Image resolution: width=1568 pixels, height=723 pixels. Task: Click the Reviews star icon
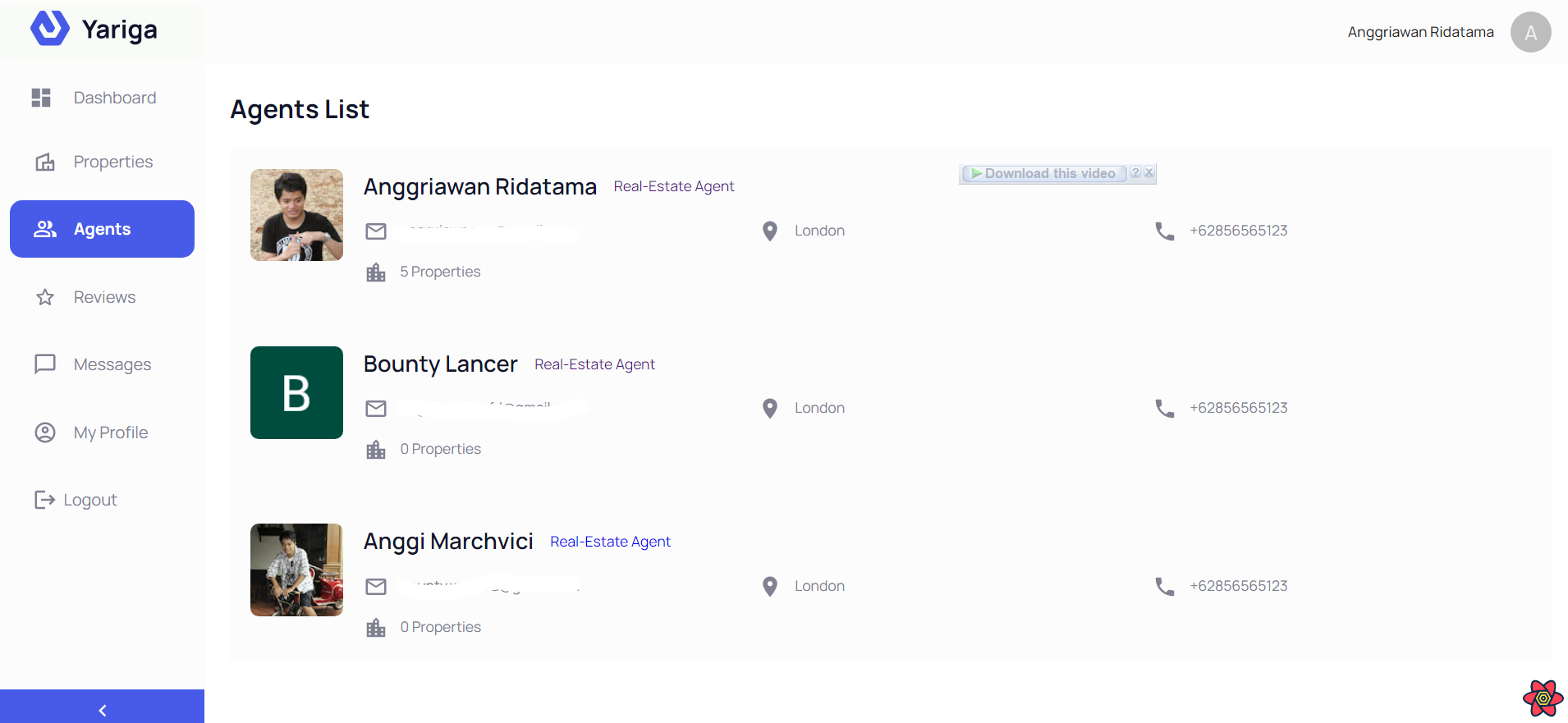click(x=45, y=297)
